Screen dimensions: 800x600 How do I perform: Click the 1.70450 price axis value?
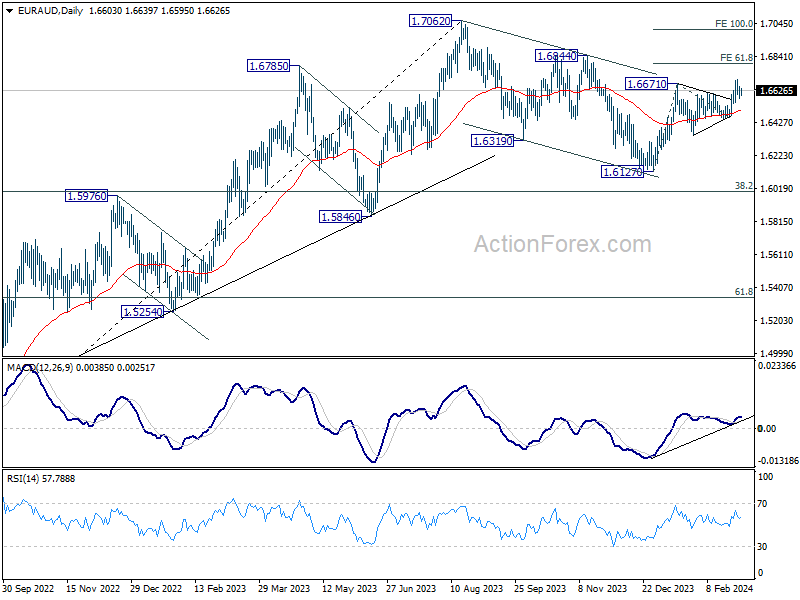(x=777, y=23)
